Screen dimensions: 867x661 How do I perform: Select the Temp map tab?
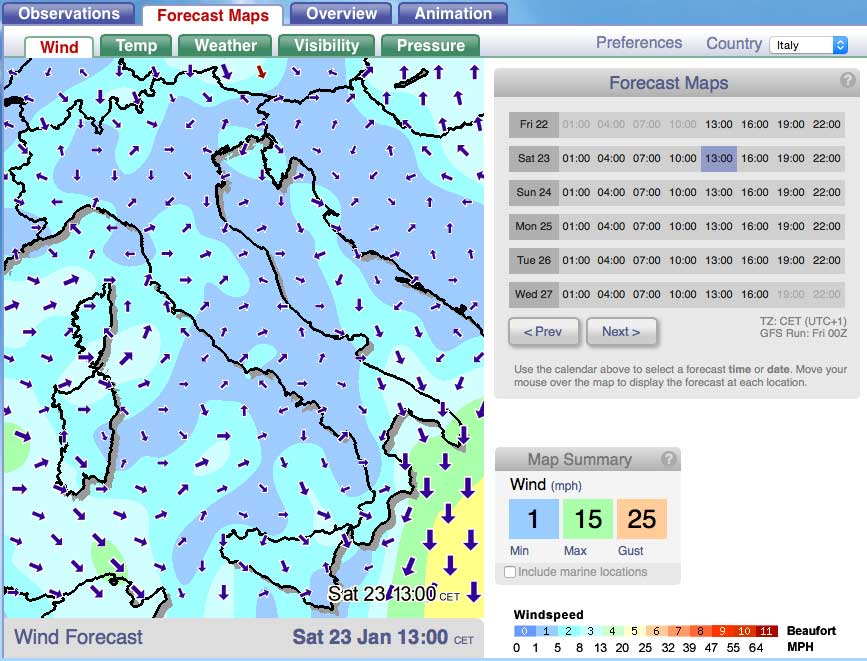[136, 46]
